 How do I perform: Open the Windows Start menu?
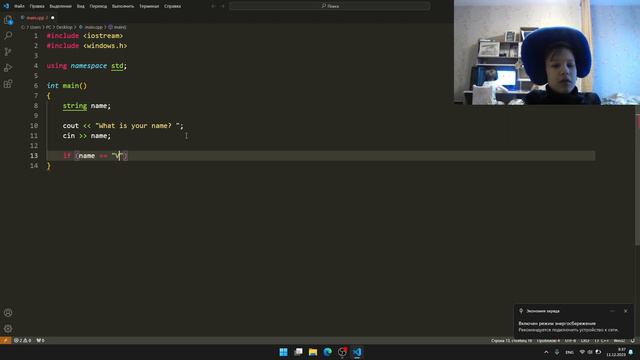click(283, 352)
